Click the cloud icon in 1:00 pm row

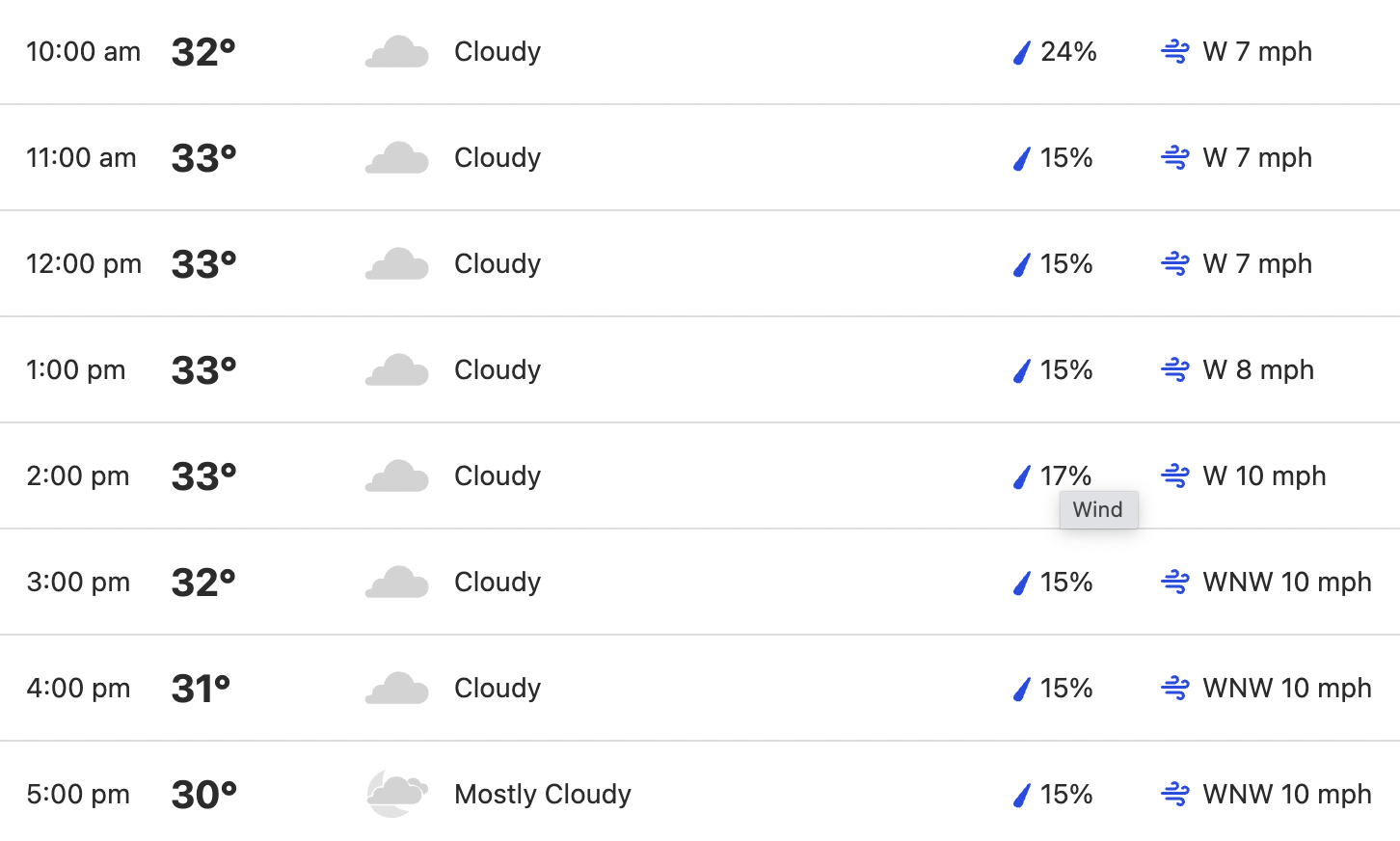pyautogui.click(x=396, y=370)
